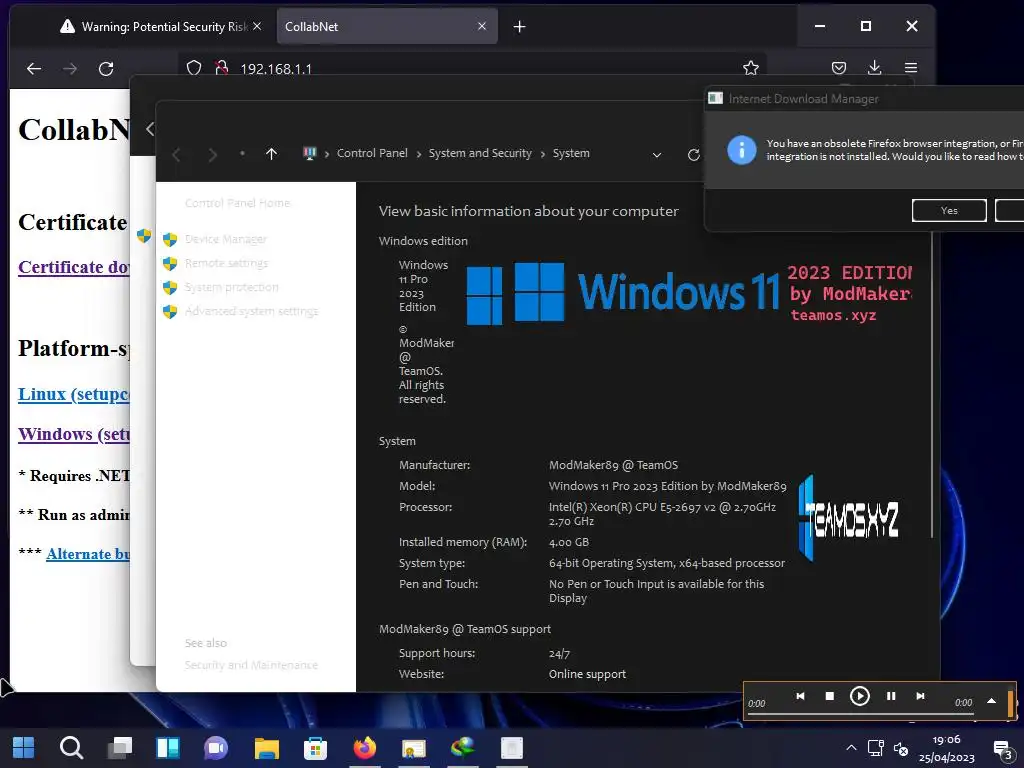Open a new Firefox tab

click(x=520, y=27)
